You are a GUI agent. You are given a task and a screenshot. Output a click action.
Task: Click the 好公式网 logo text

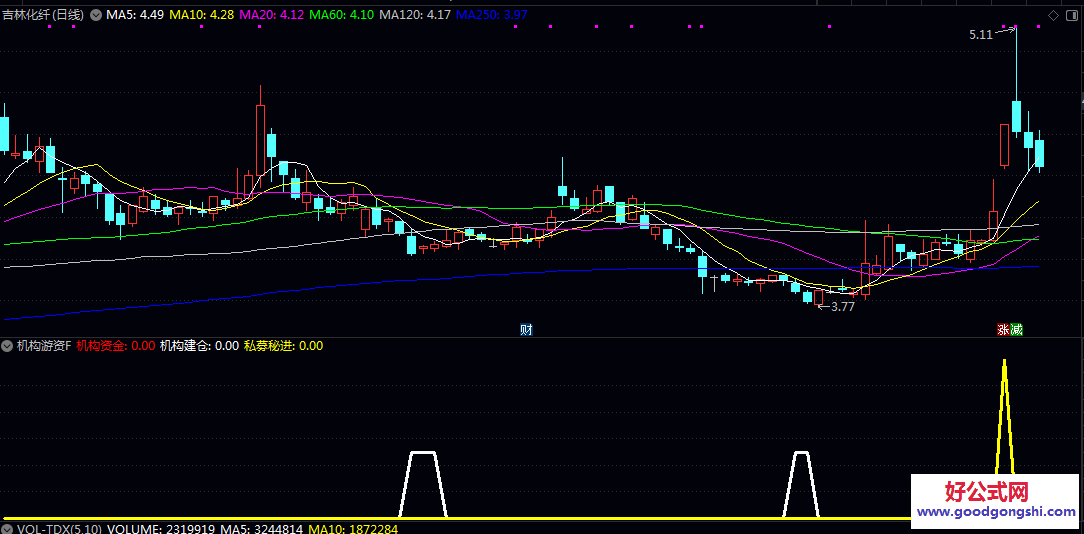[x=986, y=491]
